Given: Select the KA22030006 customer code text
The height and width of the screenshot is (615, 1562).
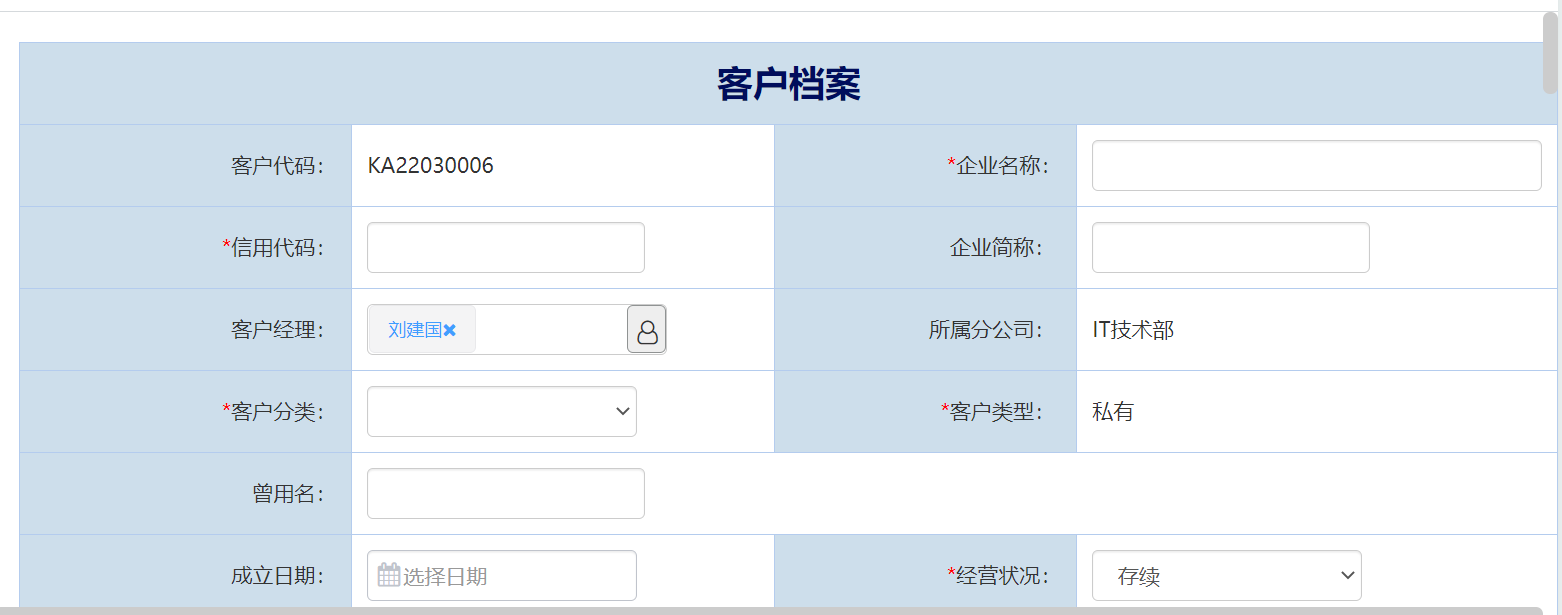Looking at the screenshot, I should point(431,165).
